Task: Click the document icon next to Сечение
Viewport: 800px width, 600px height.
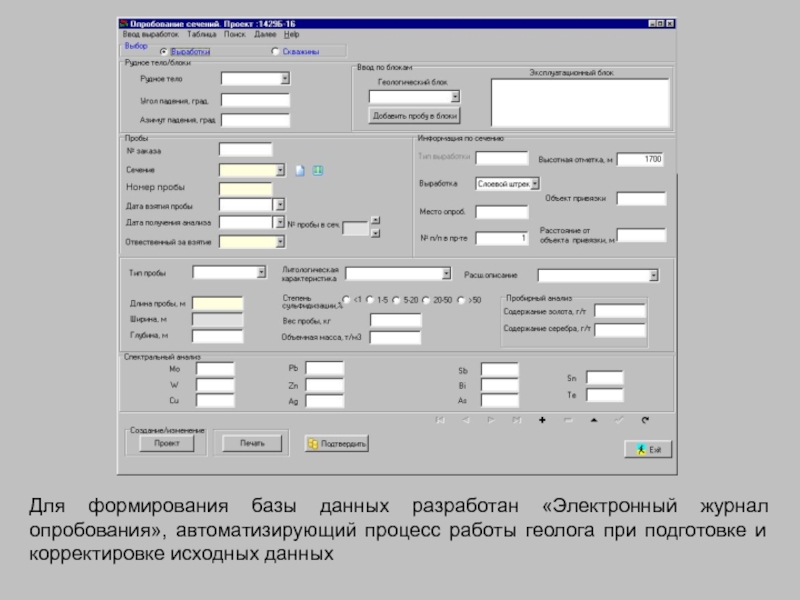Action: click(299, 170)
